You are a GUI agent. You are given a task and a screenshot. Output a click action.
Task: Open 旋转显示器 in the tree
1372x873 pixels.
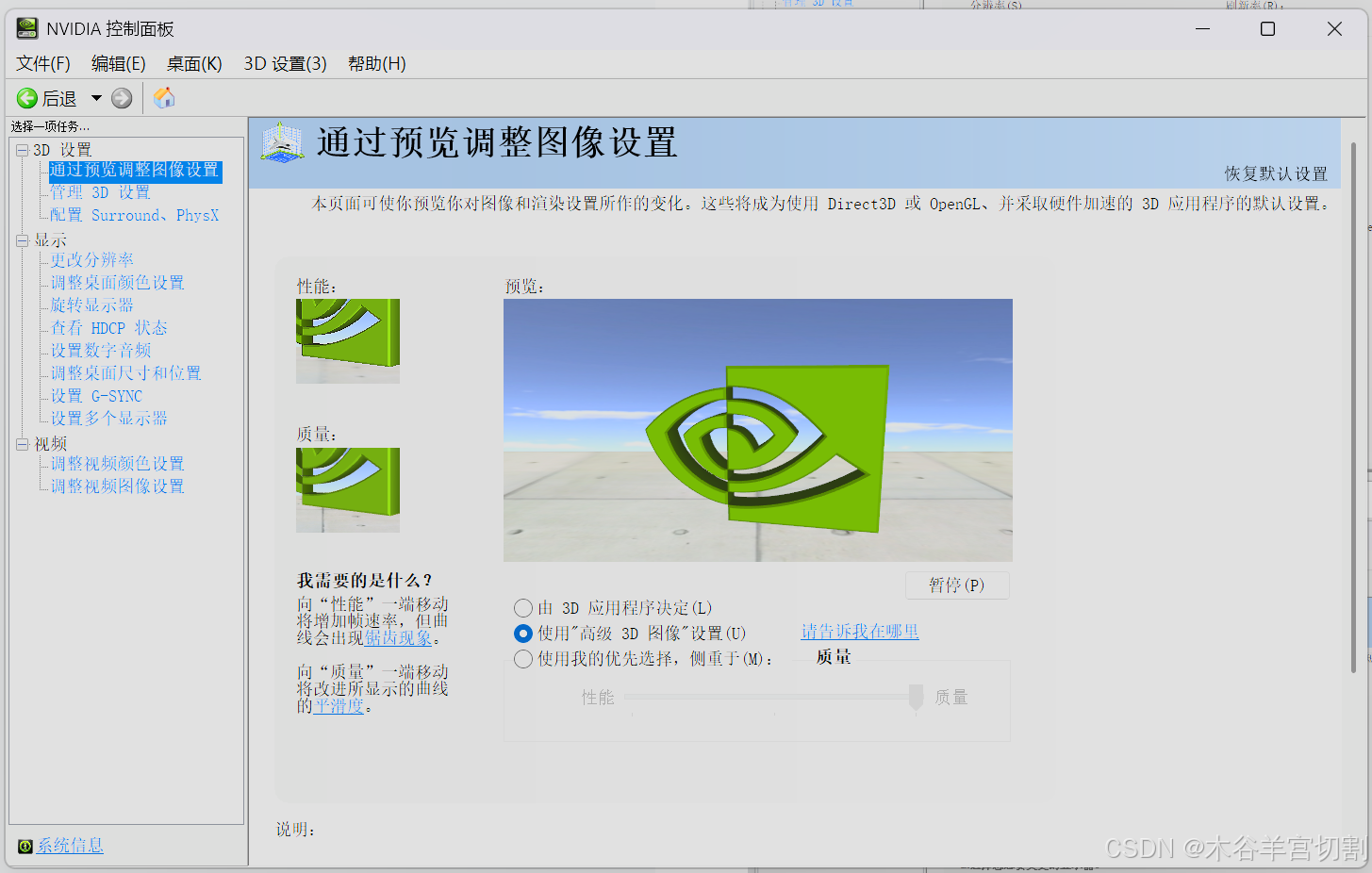91,305
